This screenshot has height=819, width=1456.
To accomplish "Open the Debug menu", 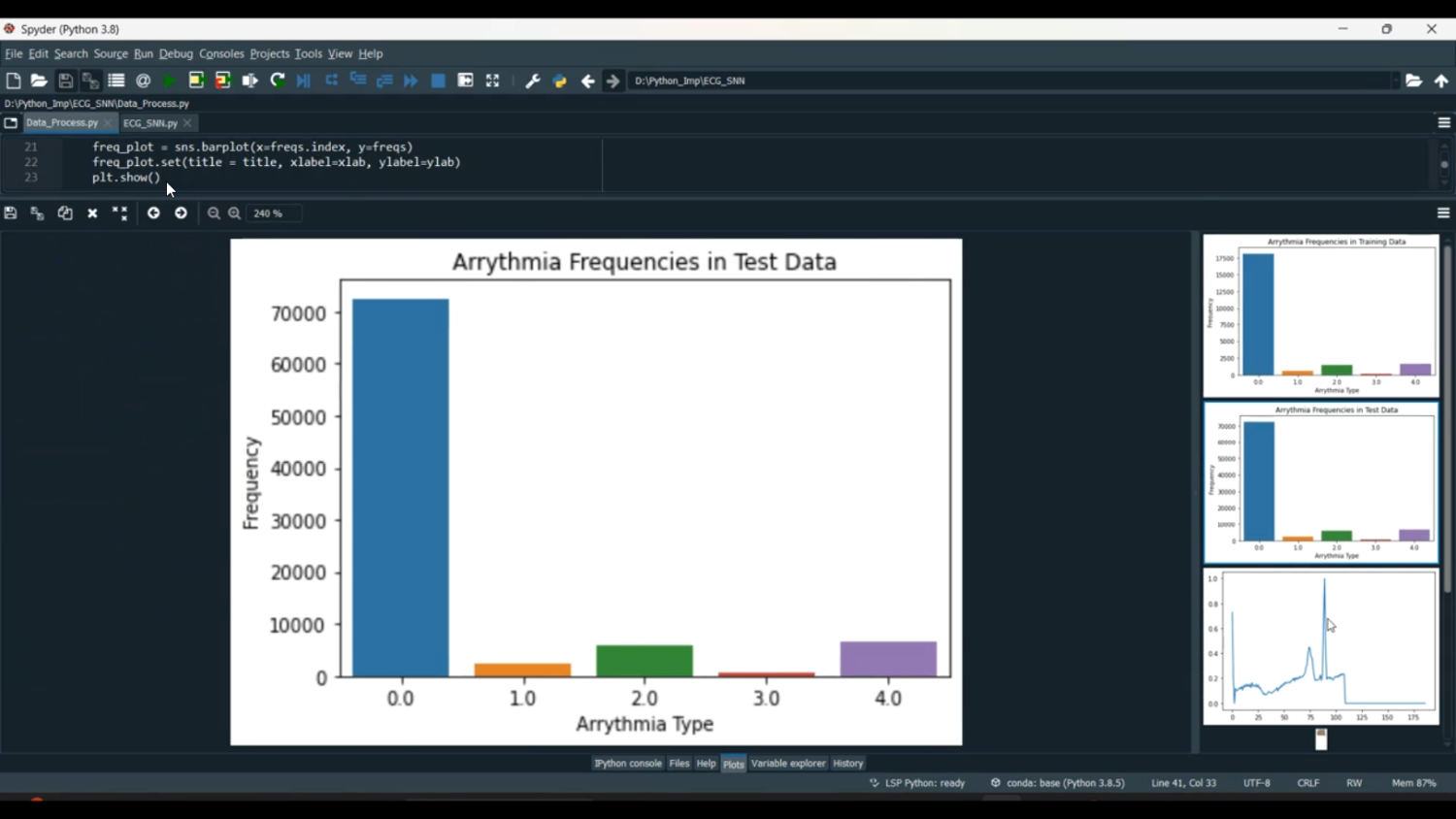I will 176,54.
